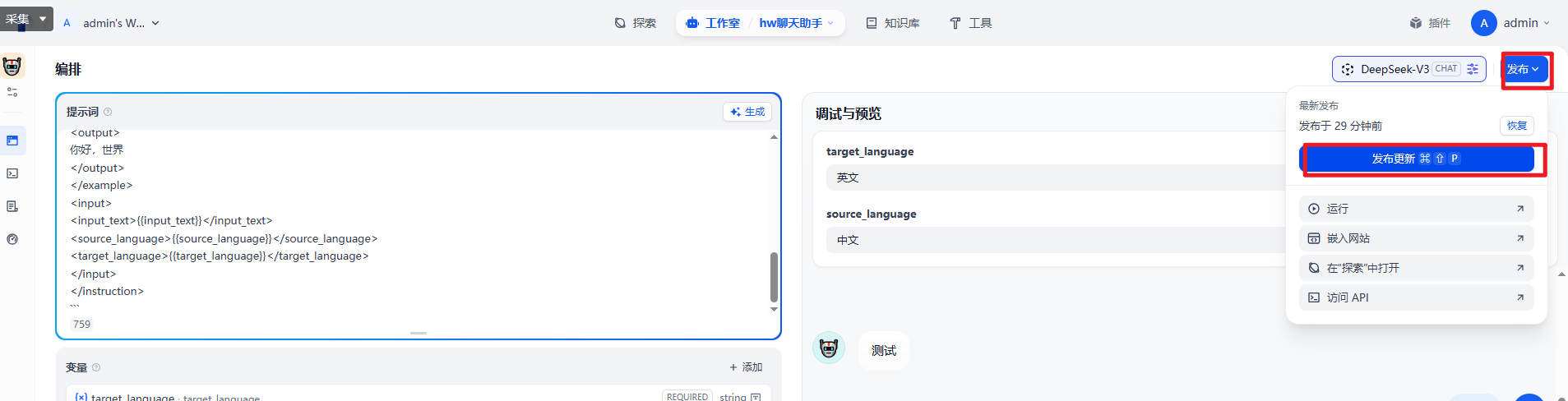Screen dimensions: 1568x401
Task: Open the 探索 (Explore) nav item
Action: [x=636, y=23]
